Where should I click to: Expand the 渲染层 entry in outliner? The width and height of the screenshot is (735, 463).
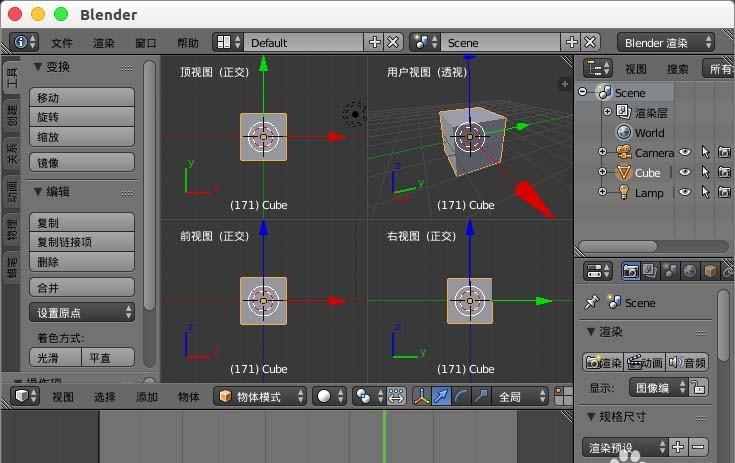(608, 112)
